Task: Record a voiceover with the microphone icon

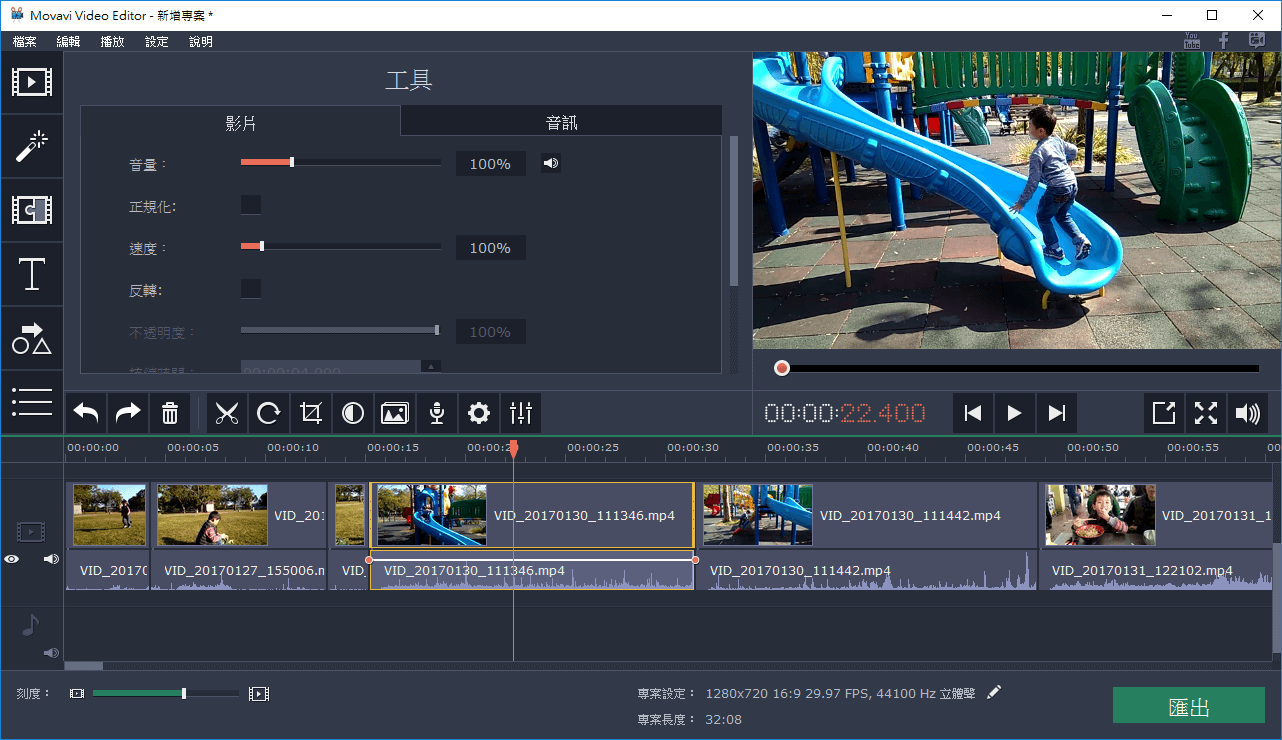Action: 437,413
